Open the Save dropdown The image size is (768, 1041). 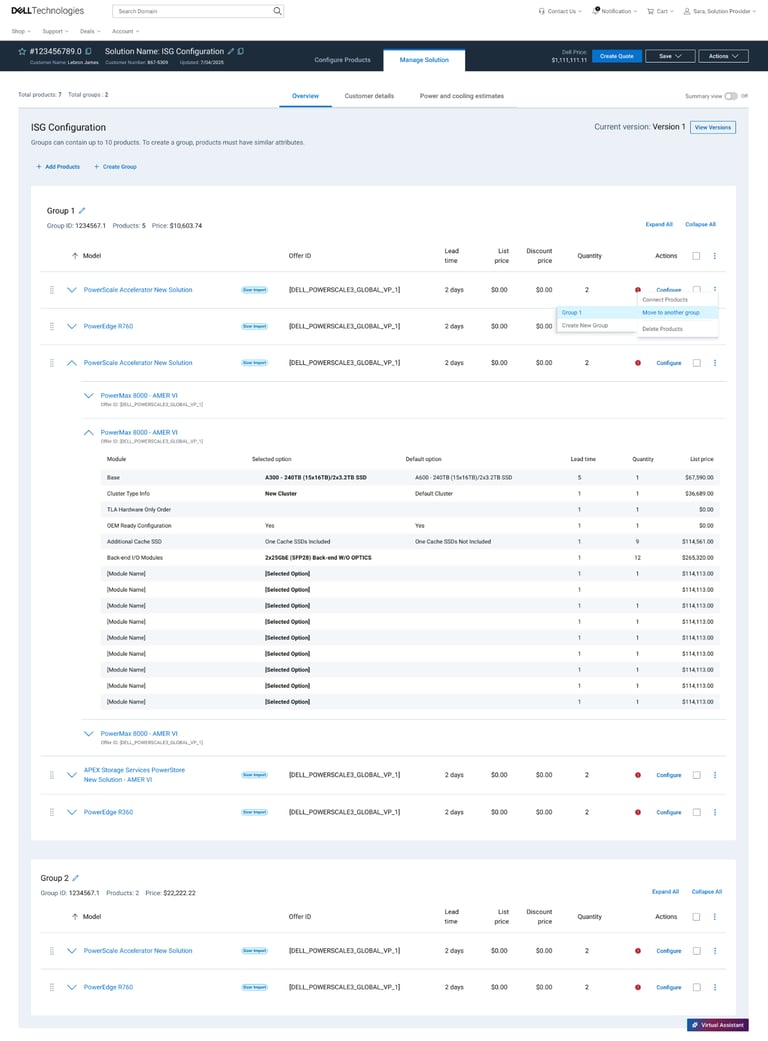pyautogui.click(x=670, y=56)
